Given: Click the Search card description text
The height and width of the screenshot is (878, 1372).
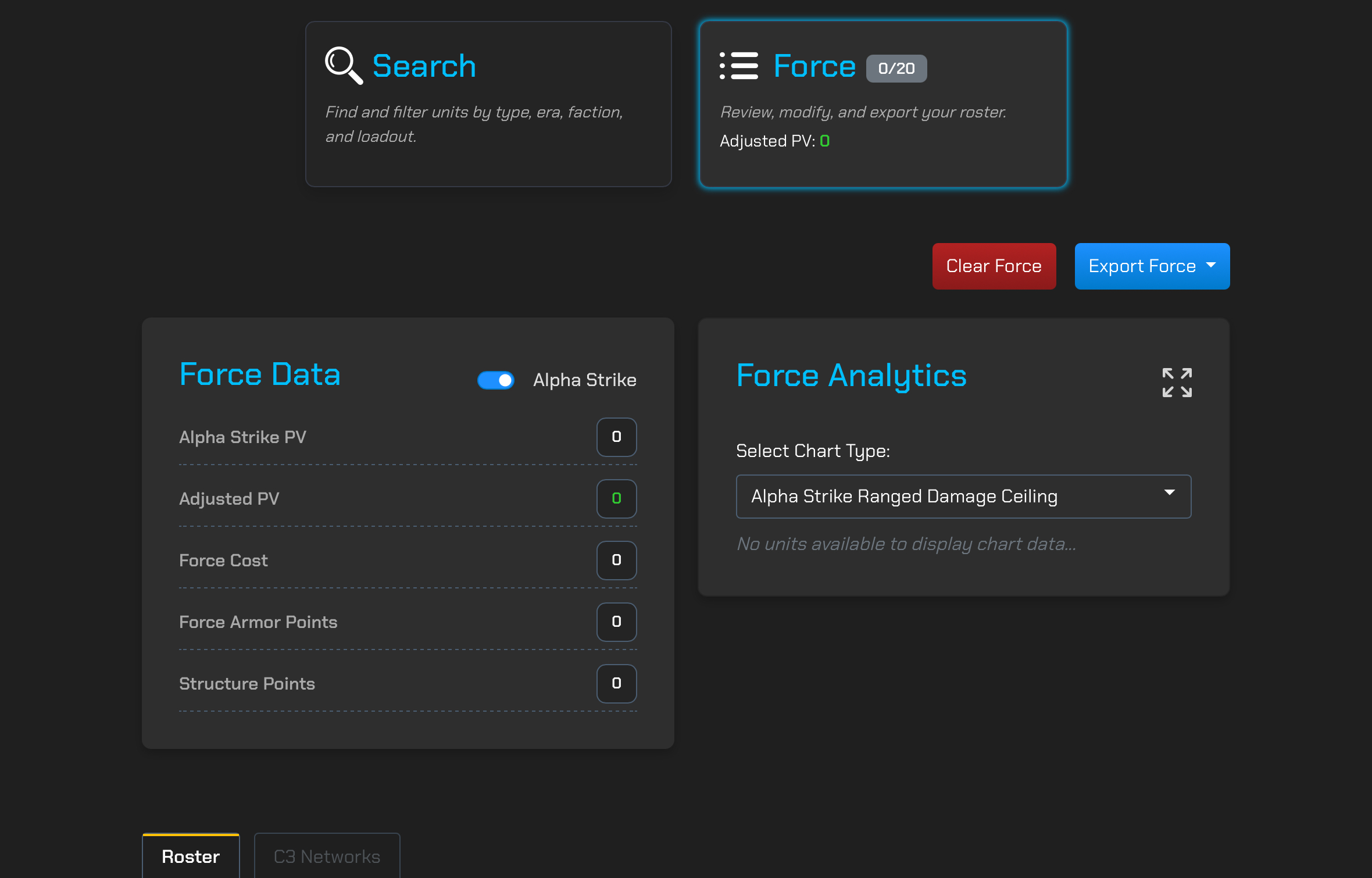Looking at the screenshot, I should point(473,124).
